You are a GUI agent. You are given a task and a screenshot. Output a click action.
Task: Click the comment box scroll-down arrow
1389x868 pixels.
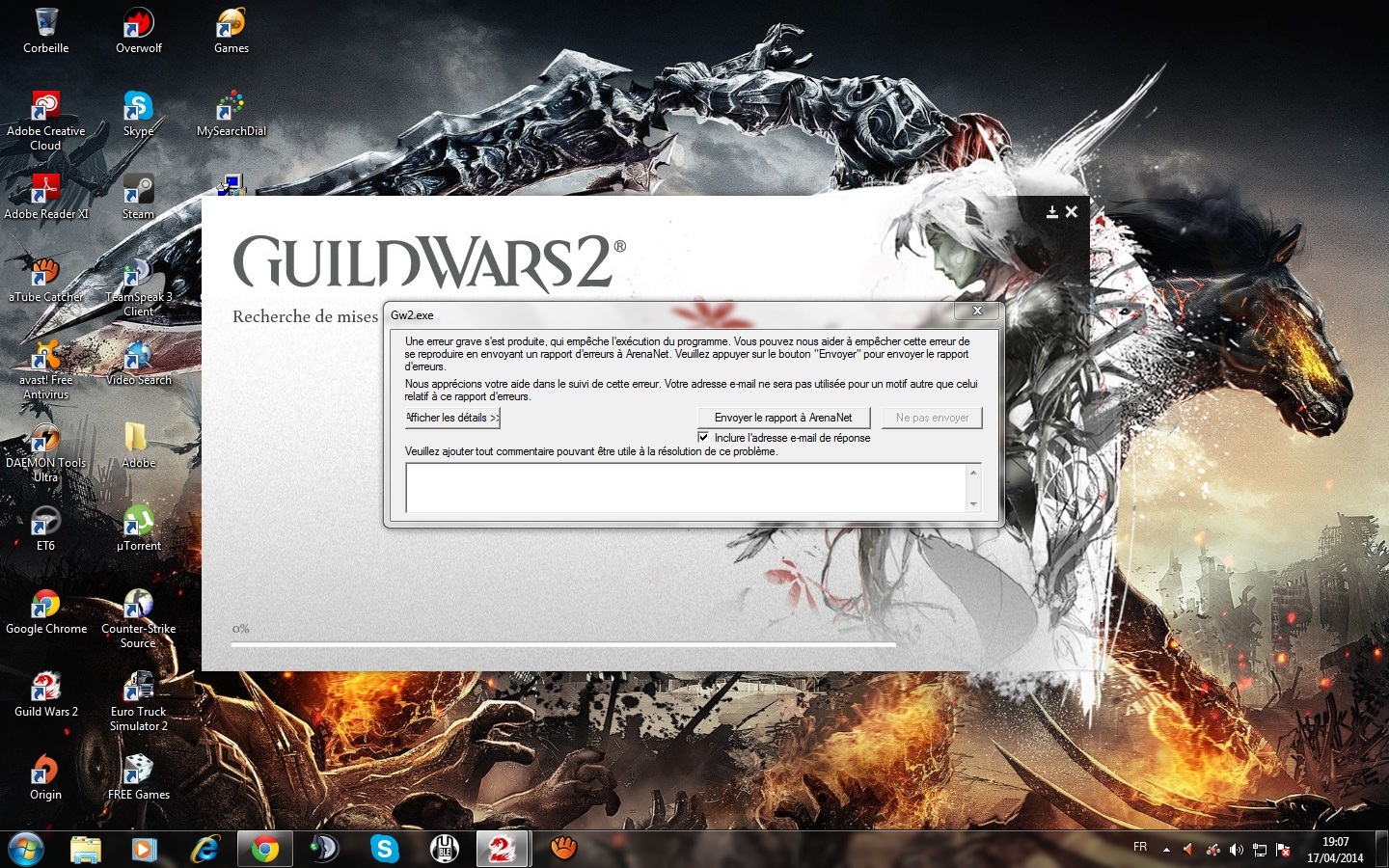pos(973,504)
